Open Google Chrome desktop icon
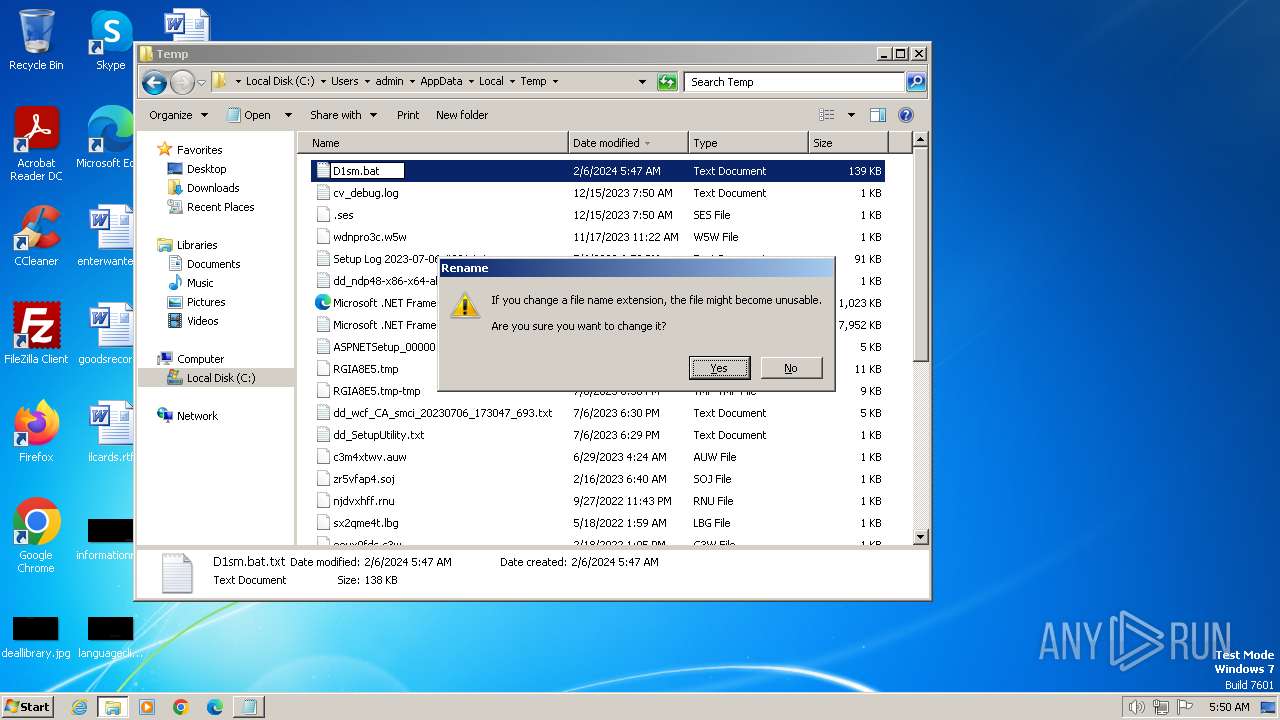 pyautogui.click(x=36, y=535)
